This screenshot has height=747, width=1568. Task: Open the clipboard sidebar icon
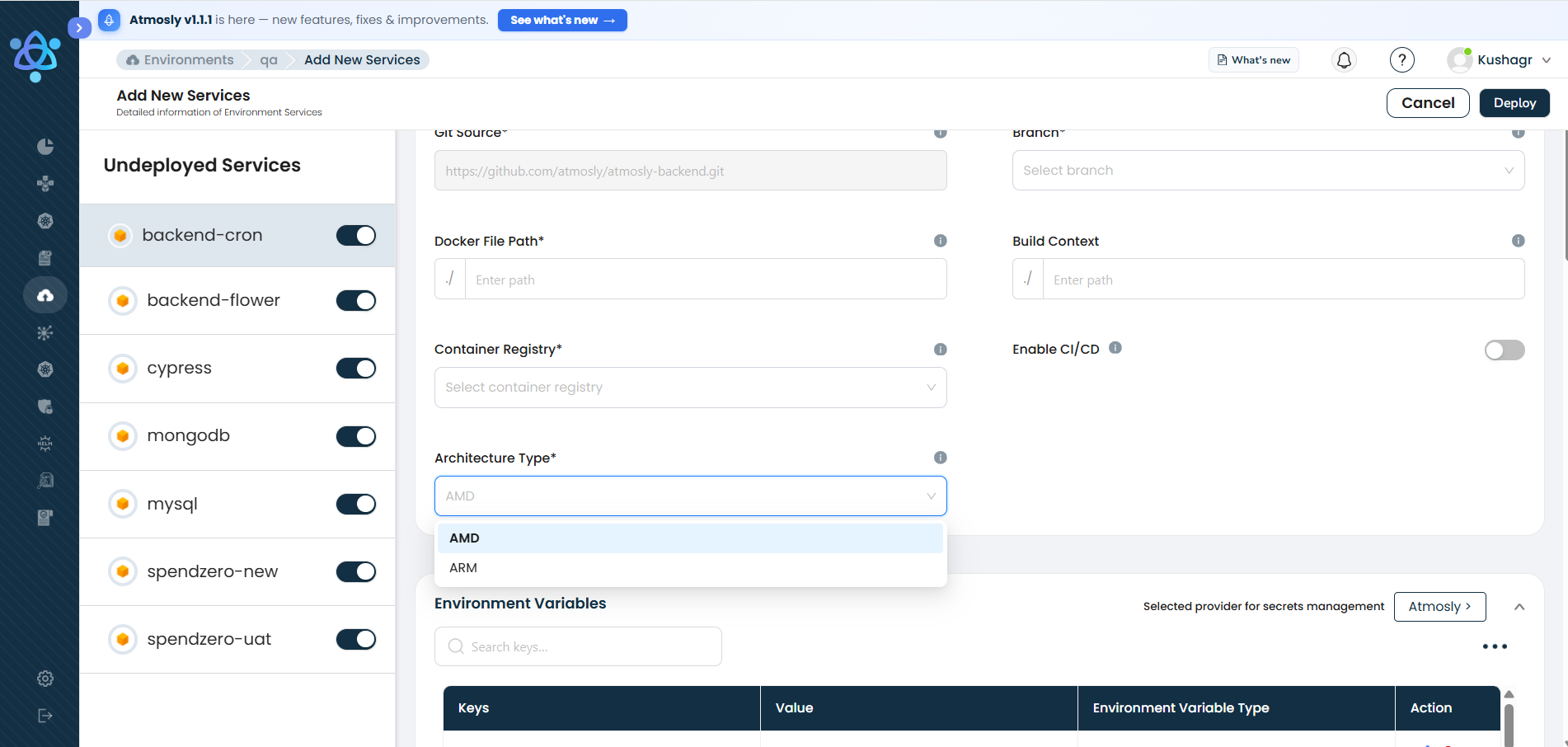pyautogui.click(x=45, y=258)
